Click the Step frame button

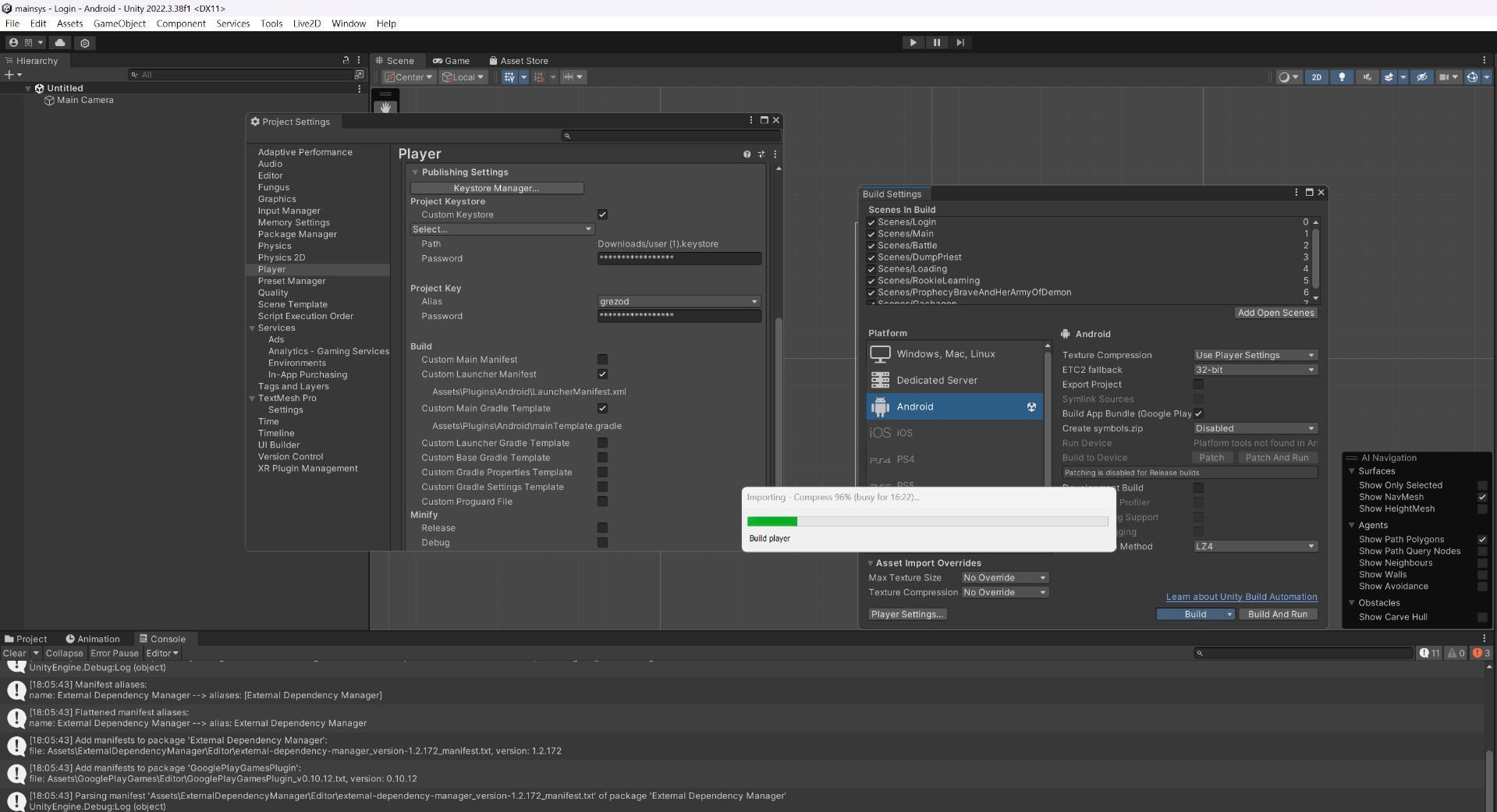(960, 43)
